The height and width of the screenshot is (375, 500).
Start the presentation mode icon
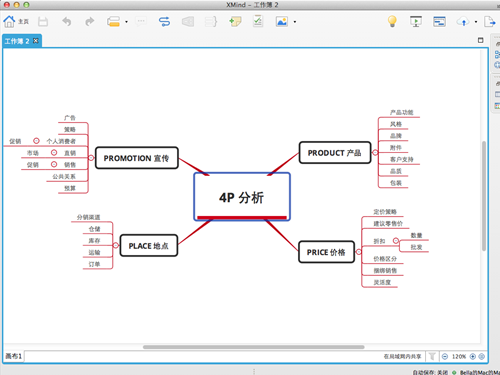[416, 22]
